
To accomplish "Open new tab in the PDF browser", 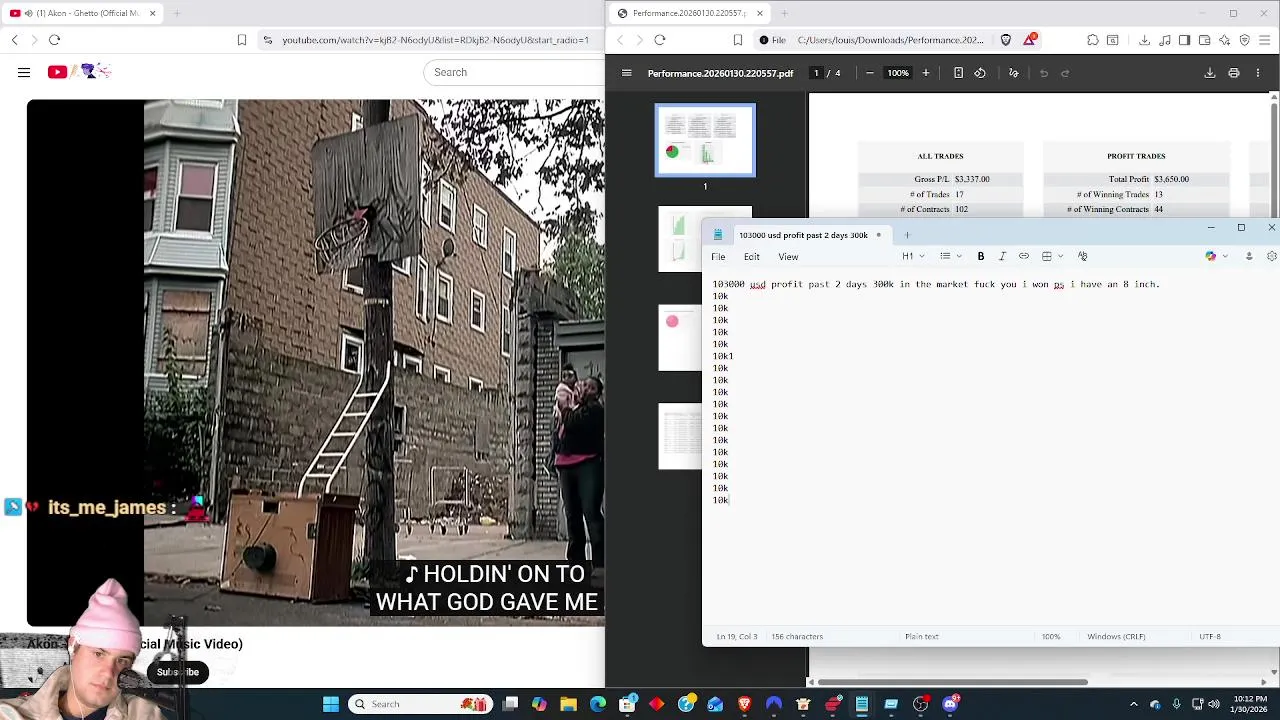I will click(x=784, y=13).
